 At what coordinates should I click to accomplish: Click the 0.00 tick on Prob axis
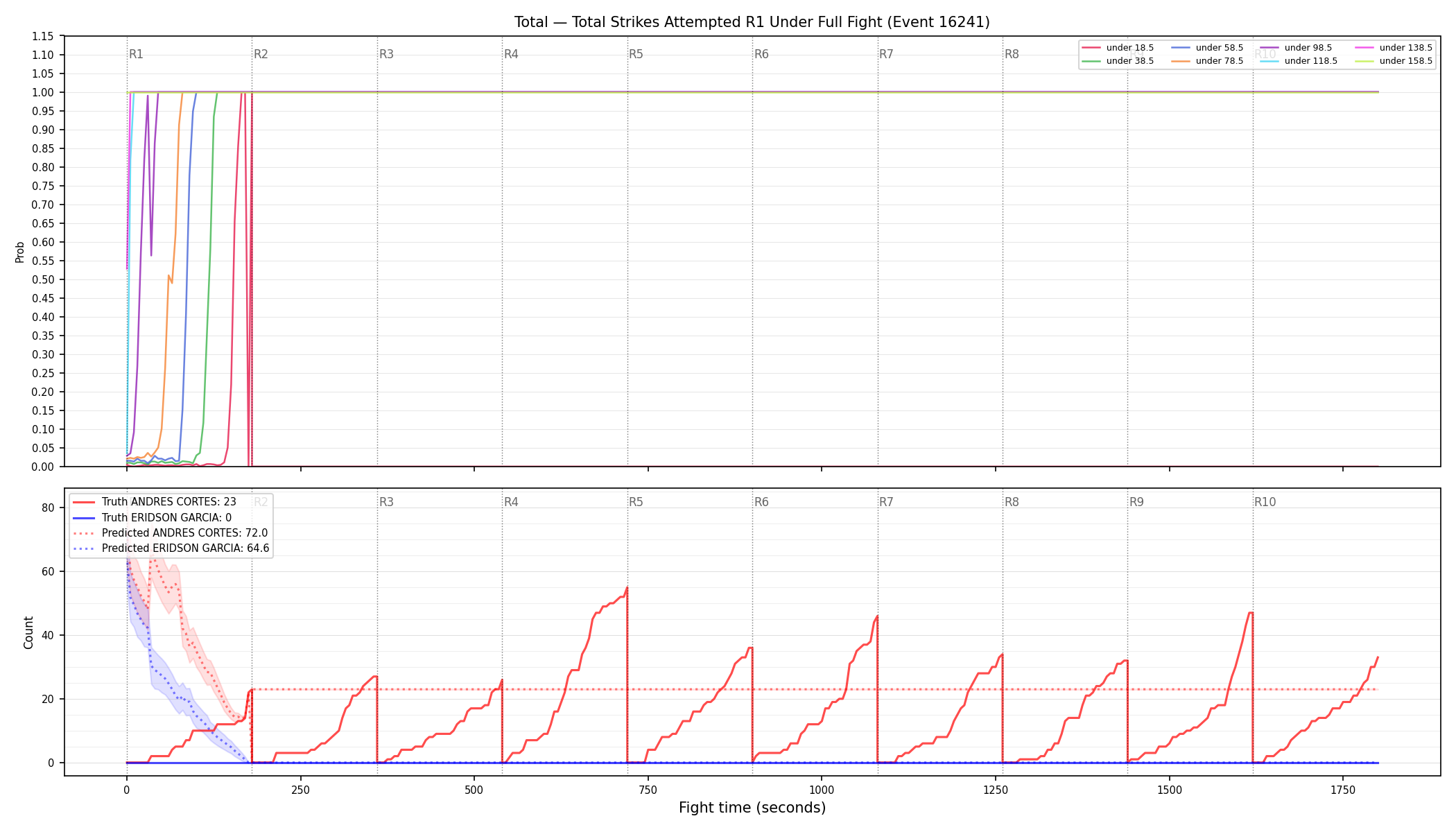(43, 467)
